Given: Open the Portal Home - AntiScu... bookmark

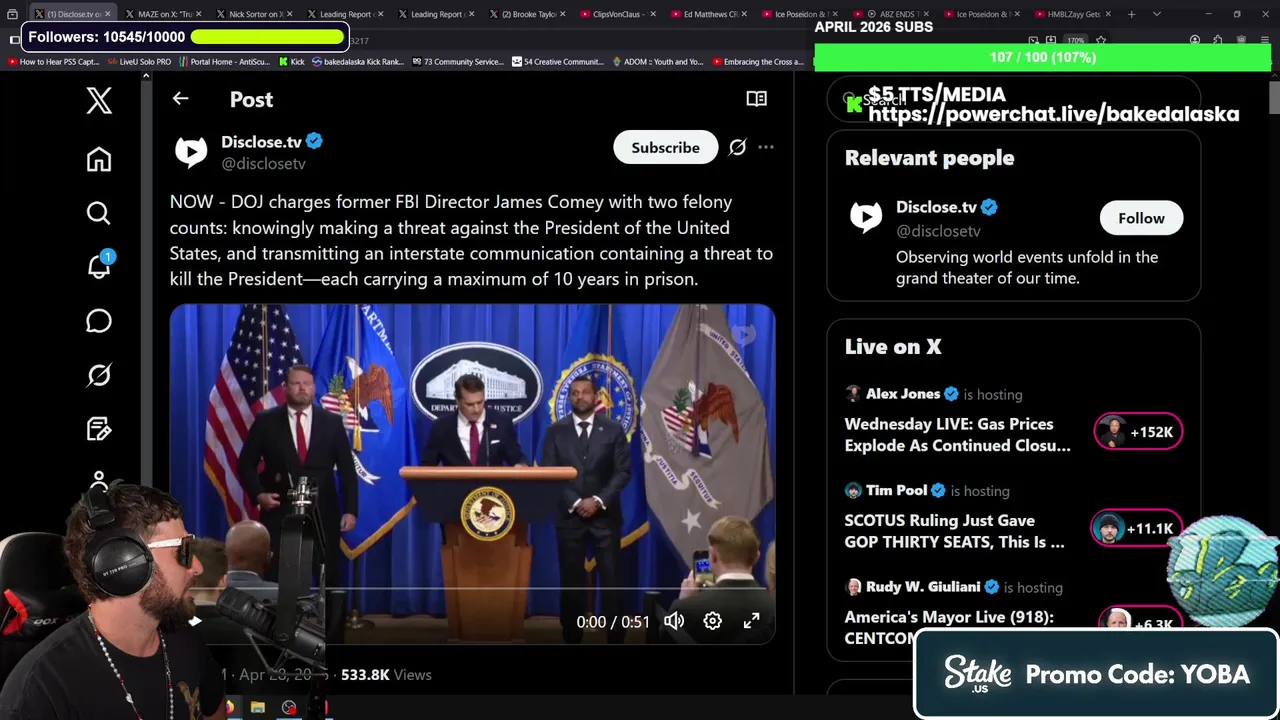Looking at the screenshot, I should (x=224, y=62).
